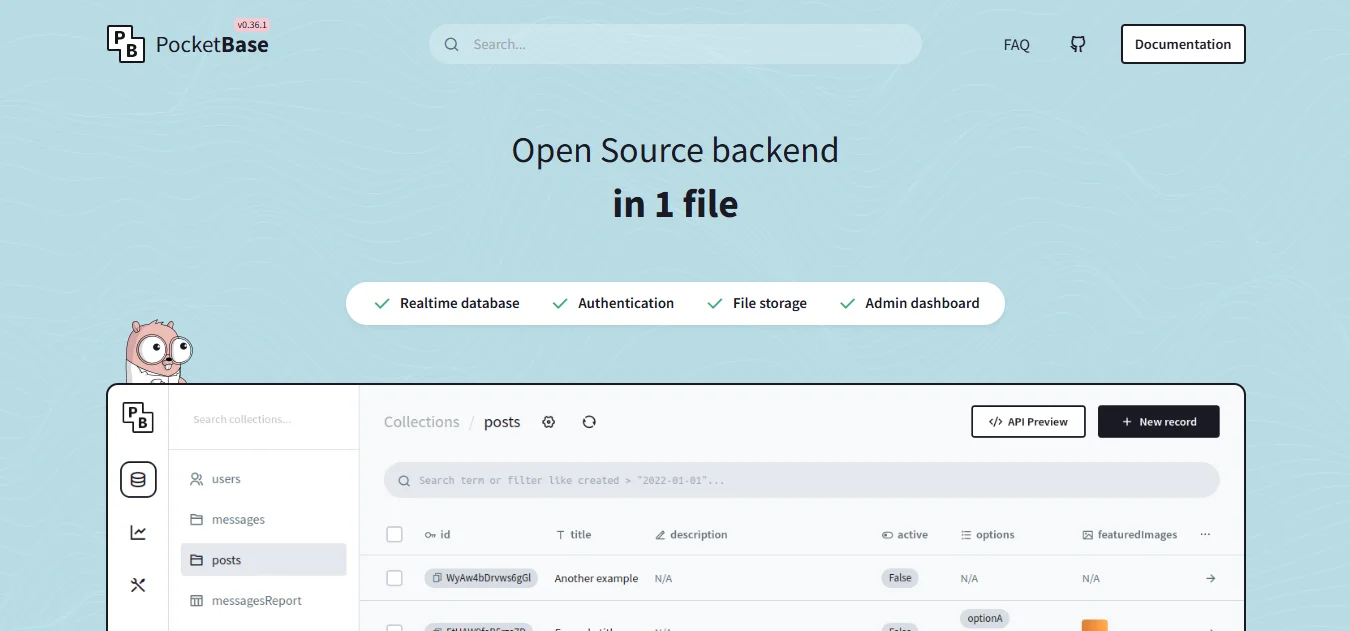Click the refresh records icon
Screen dimensions: 1350x631
(589, 422)
